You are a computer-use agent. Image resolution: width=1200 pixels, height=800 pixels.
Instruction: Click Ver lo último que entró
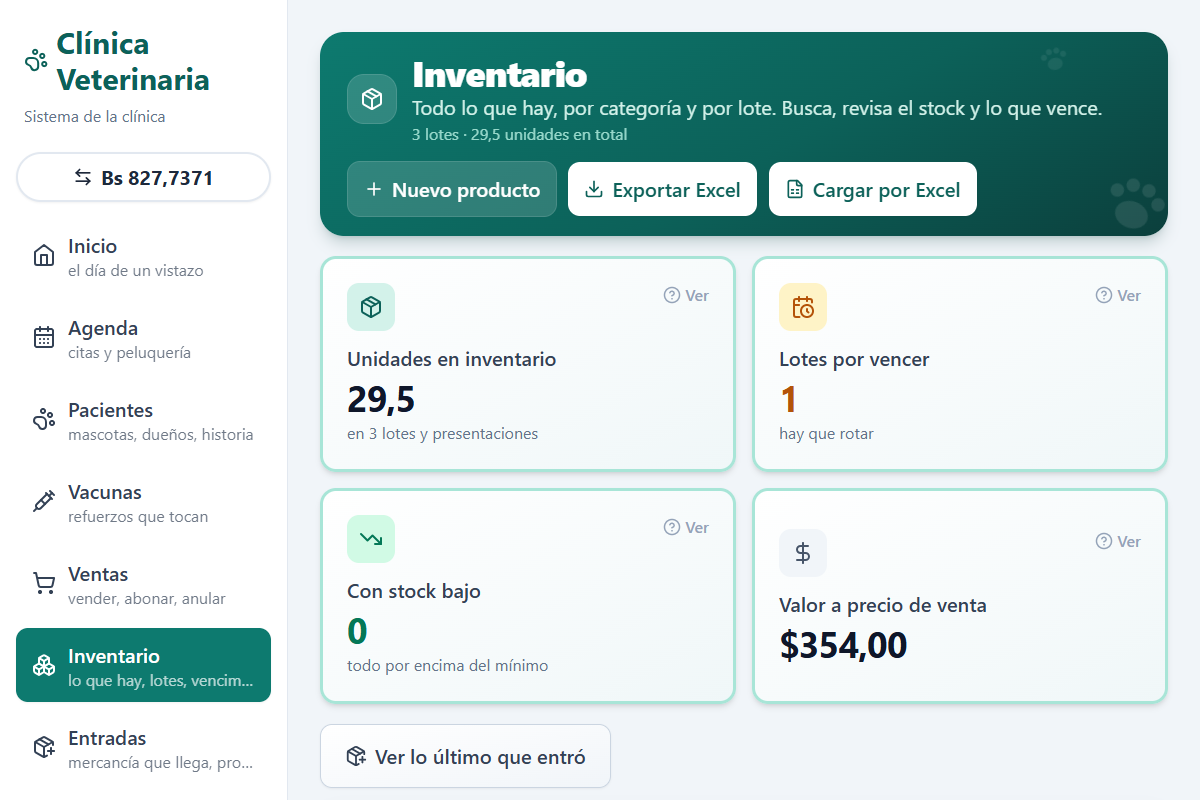[465, 756]
